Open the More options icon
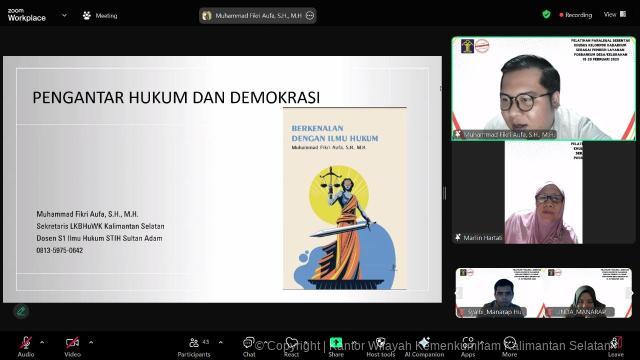640x360 pixels. (x=509, y=342)
